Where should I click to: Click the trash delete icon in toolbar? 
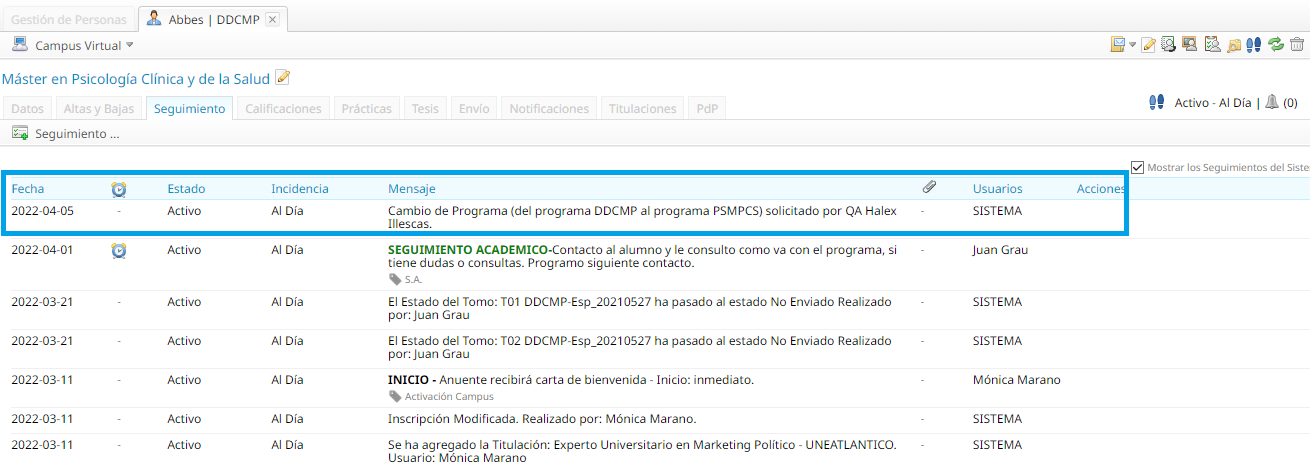click(1297, 45)
